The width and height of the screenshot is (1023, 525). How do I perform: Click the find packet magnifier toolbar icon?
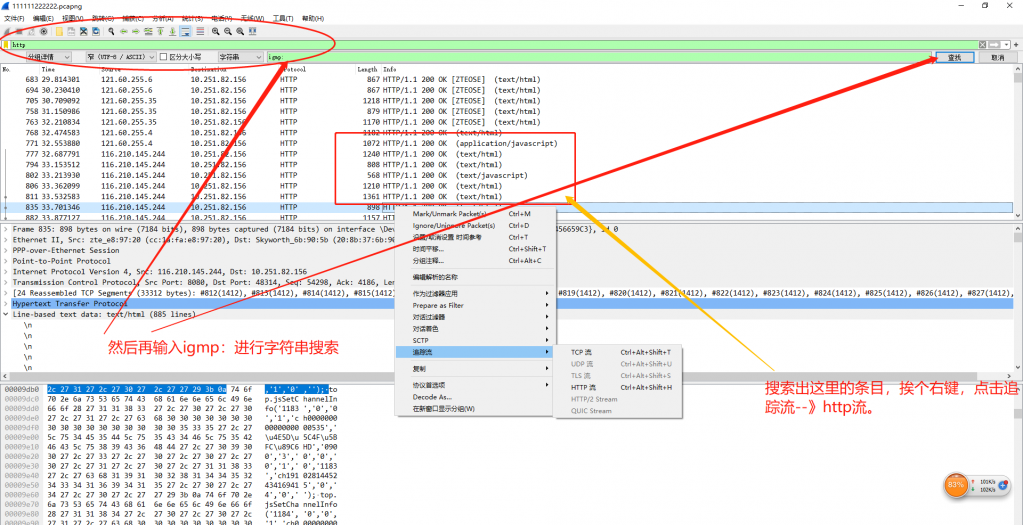pyautogui.click(x=110, y=31)
